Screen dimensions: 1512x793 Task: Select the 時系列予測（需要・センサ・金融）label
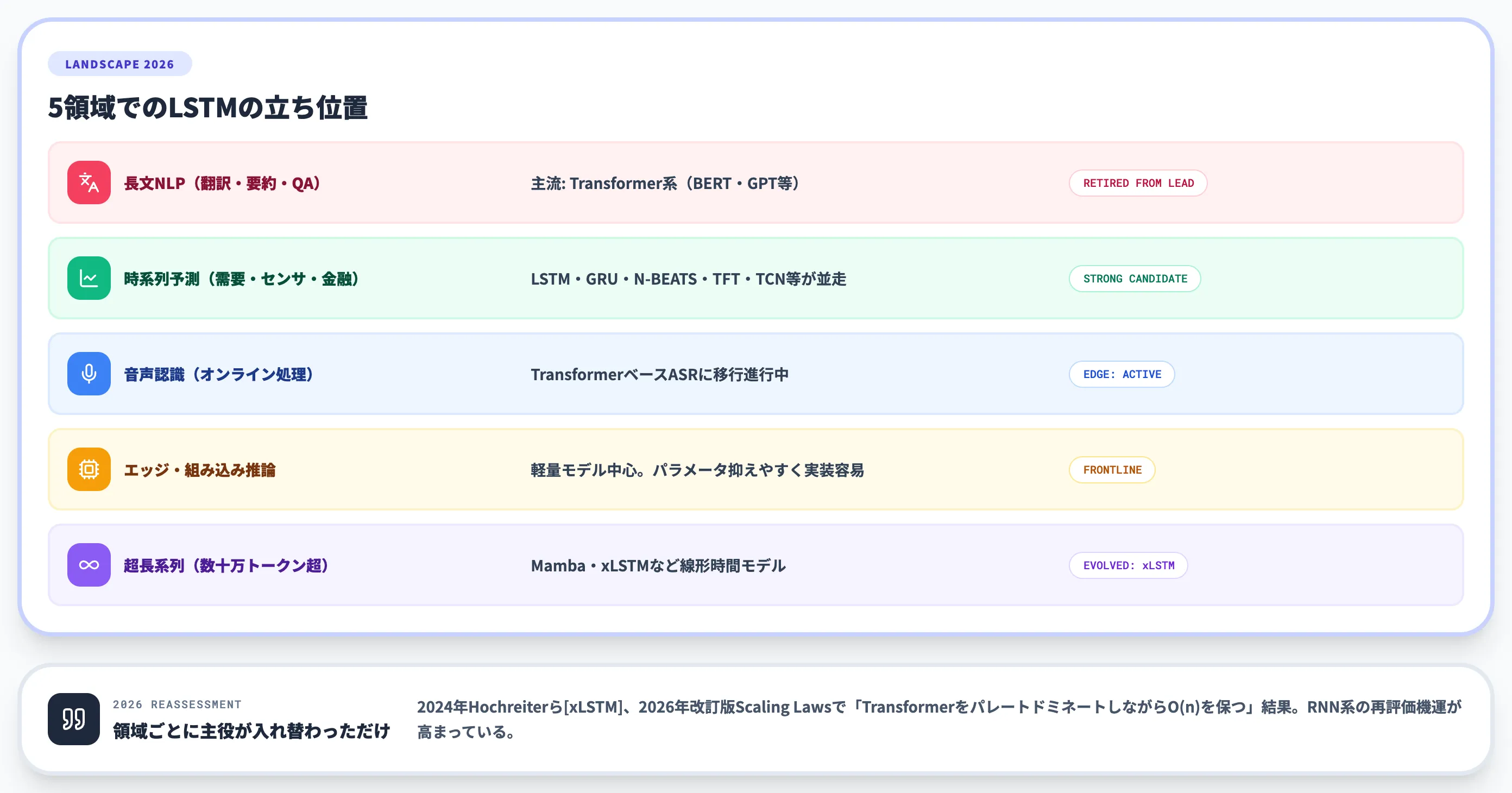pos(242,279)
